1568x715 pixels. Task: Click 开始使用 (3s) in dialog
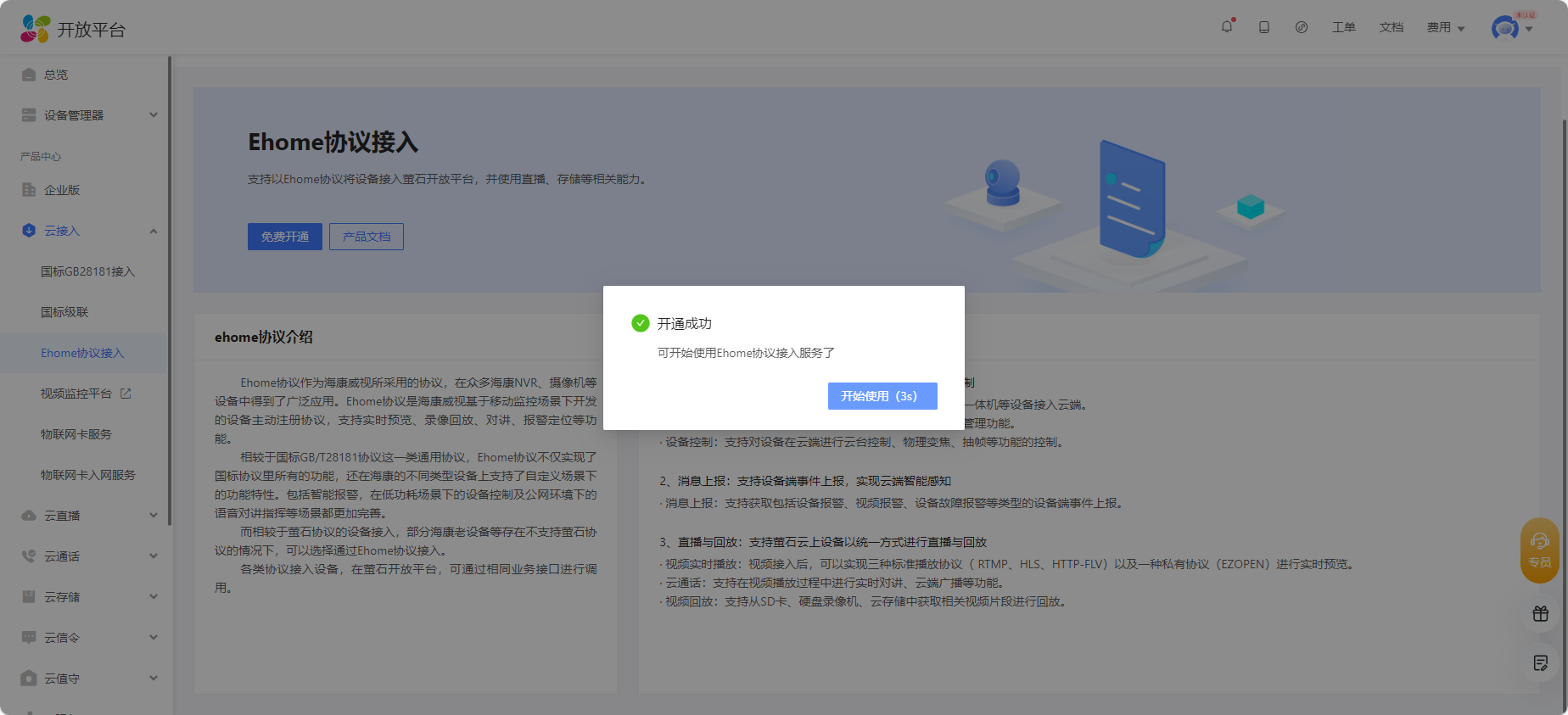pos(882,396)
